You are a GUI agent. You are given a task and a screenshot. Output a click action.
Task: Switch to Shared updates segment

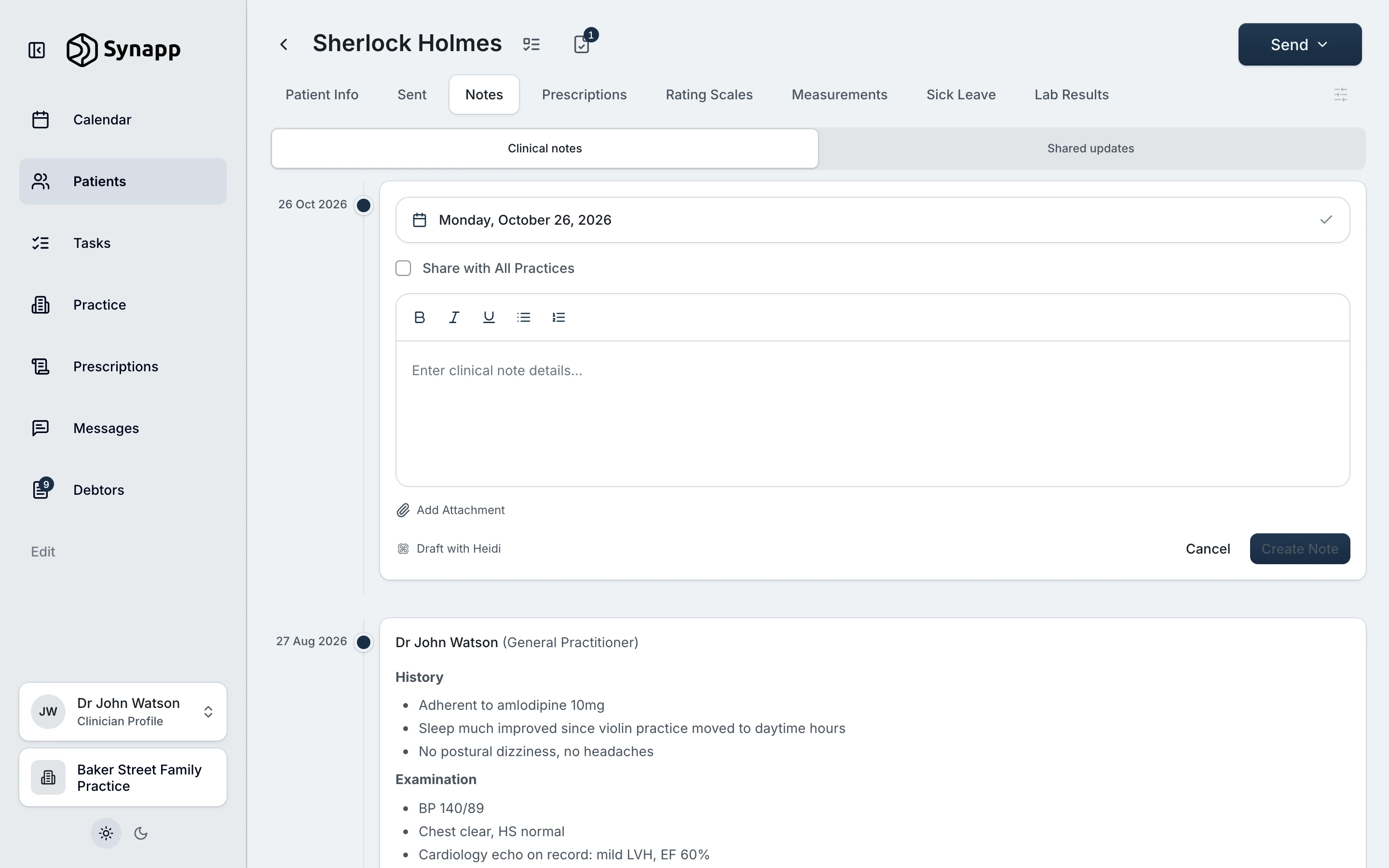pos(1090,148)
